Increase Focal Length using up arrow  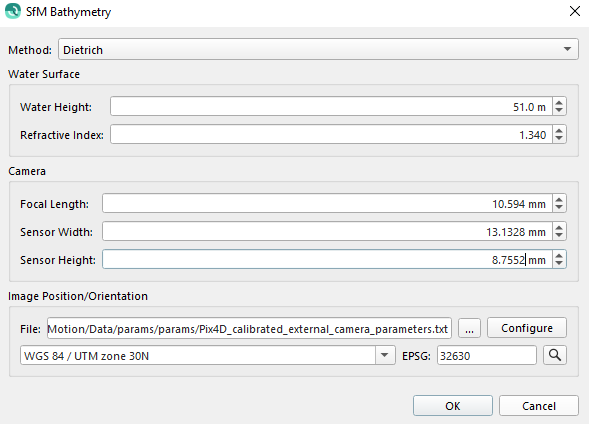pyautogui.click(x=559, y=199)
